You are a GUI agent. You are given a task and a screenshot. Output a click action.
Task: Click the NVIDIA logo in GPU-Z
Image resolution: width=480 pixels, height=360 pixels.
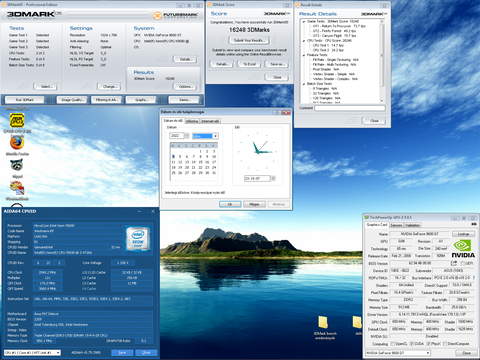coord(463,249)
